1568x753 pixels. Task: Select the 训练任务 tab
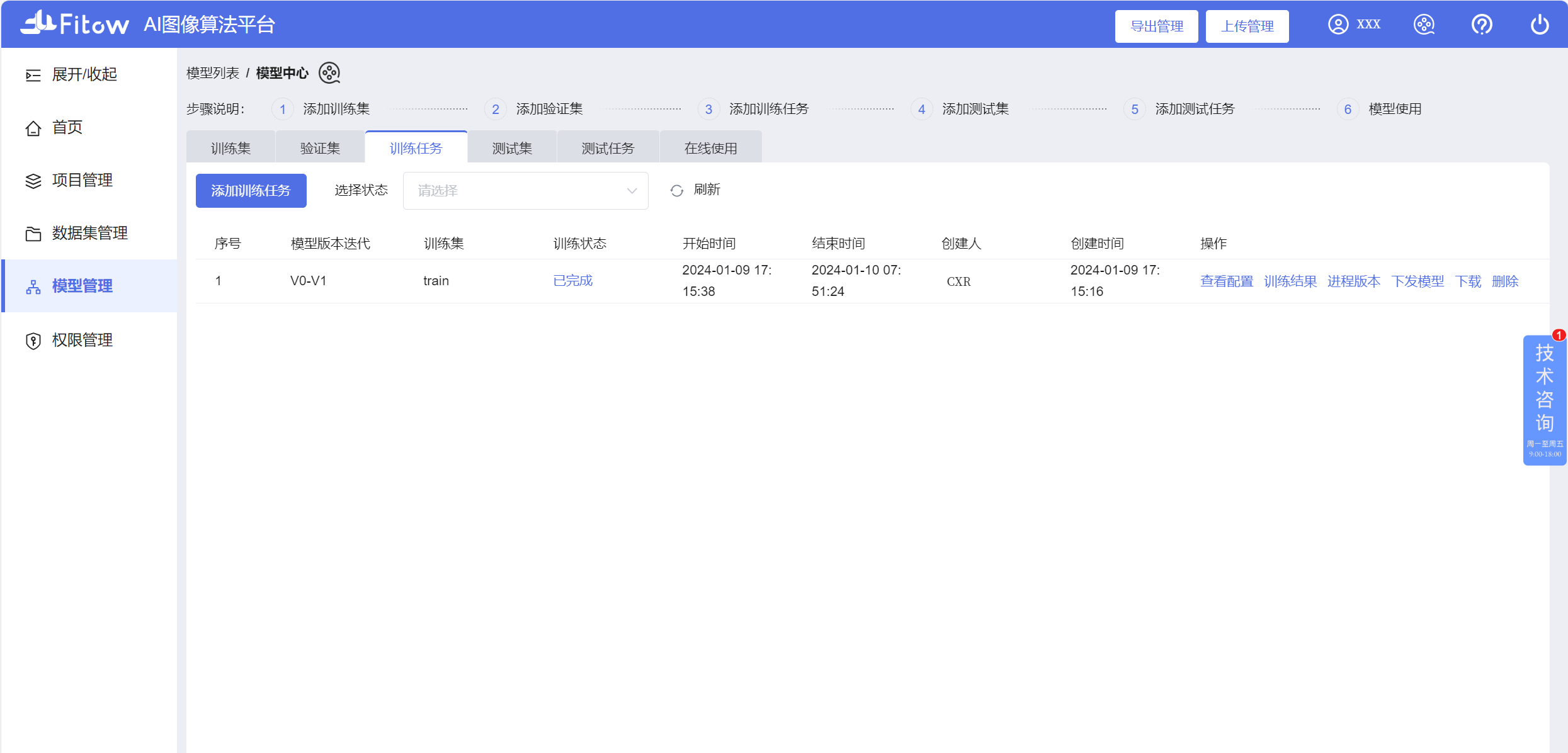(x=416, y=148)
